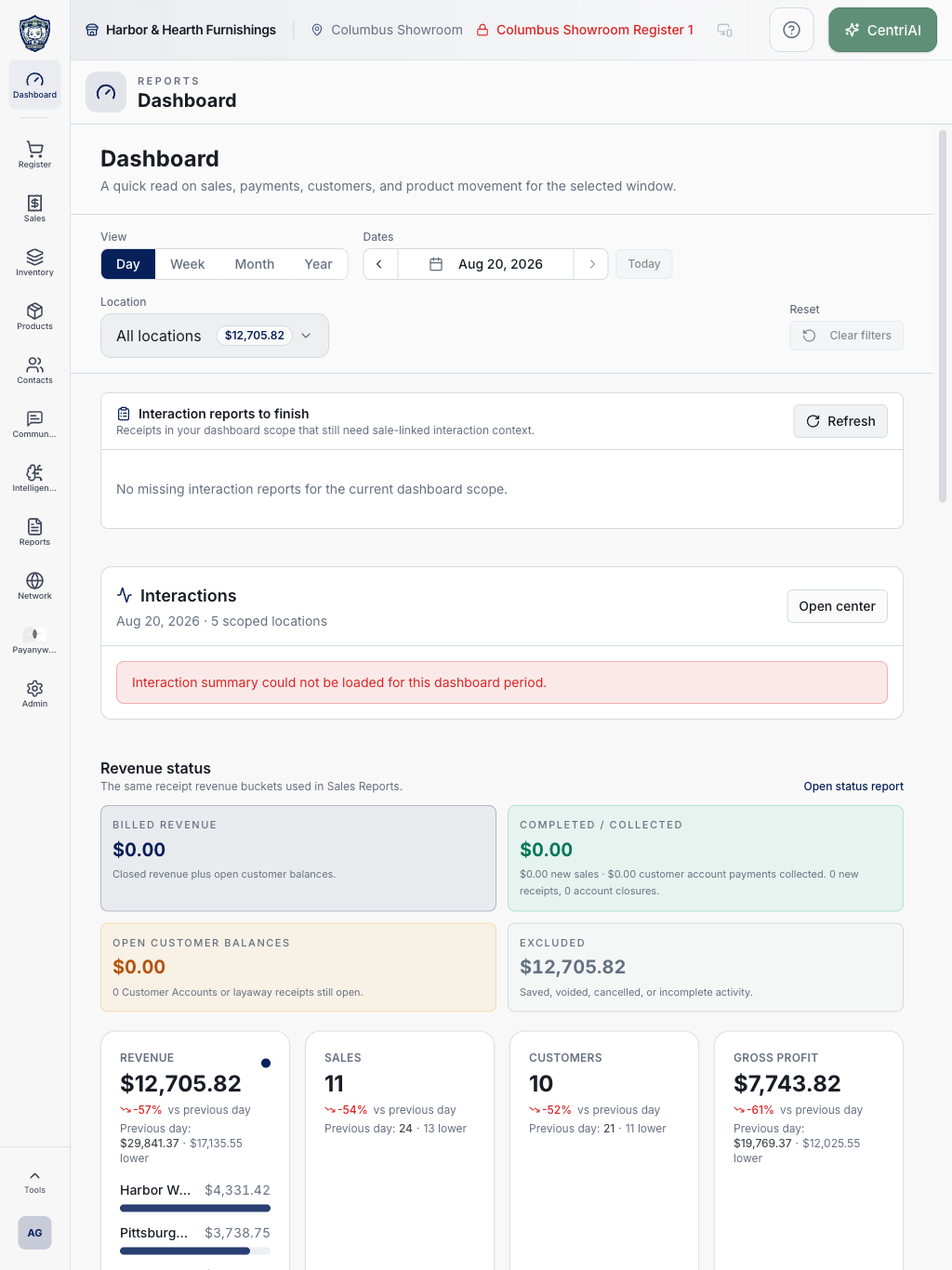Click Clear filters button
The image size is (952, 1270).
[x=847, y=336]
